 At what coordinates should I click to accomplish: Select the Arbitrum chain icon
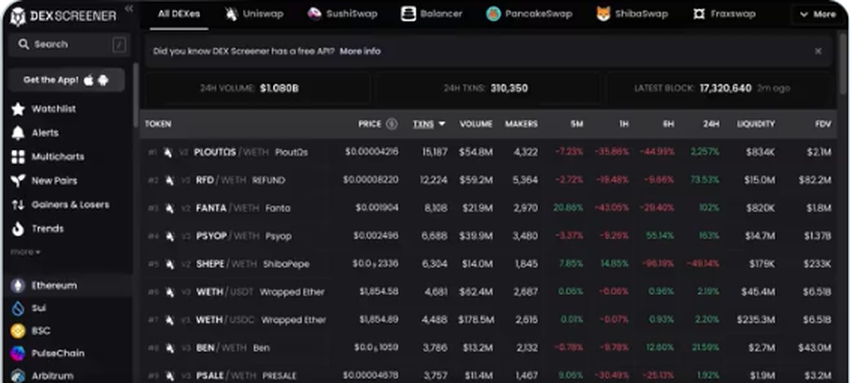coord(18,375)
